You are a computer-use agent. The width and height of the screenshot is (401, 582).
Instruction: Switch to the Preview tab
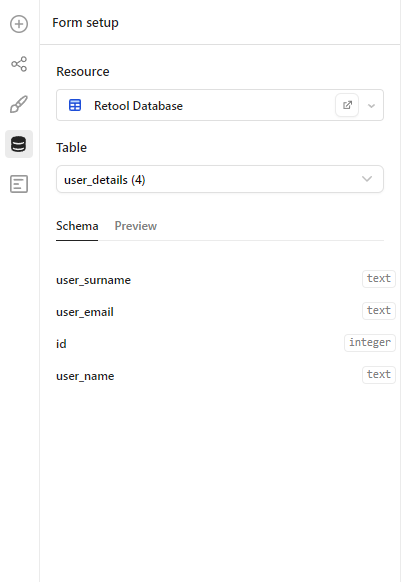pyautogui.click(x=136, y=226)
